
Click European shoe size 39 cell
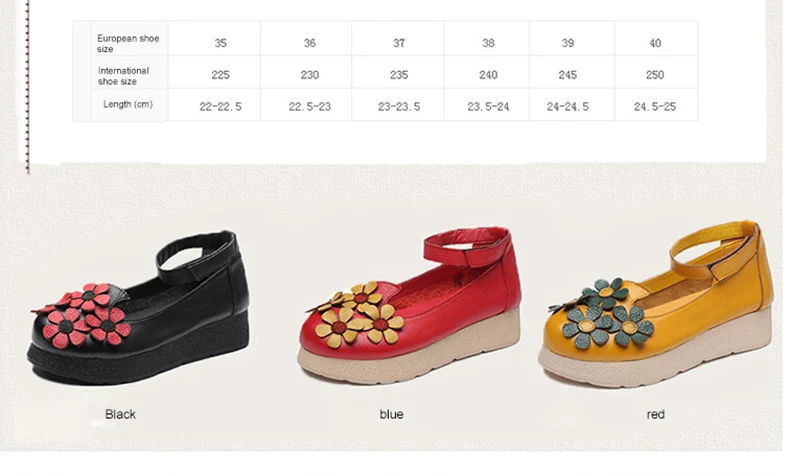pos(572,38)
